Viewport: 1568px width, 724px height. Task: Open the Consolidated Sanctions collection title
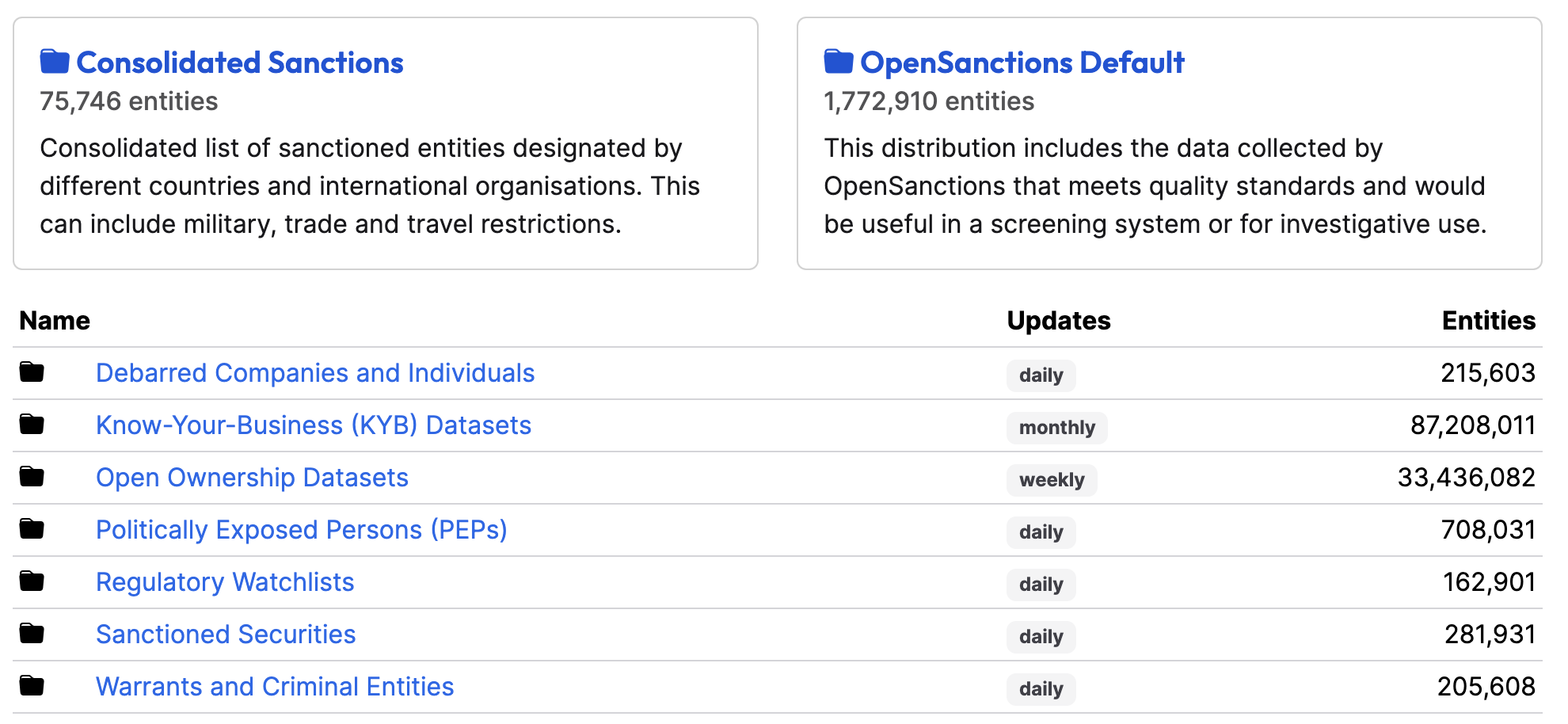click(240, 63)
